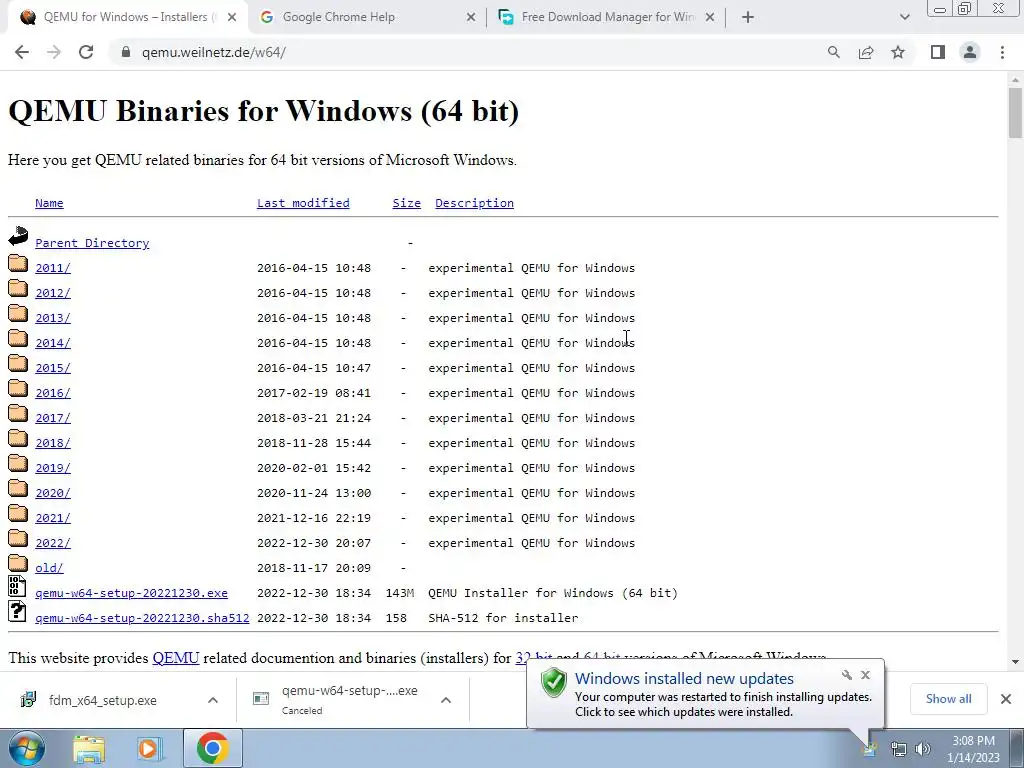Screen dimensions: 1024x768
Task: Open the 2015/ folder link
Action: pyautogui.click(x=53, y=368)
